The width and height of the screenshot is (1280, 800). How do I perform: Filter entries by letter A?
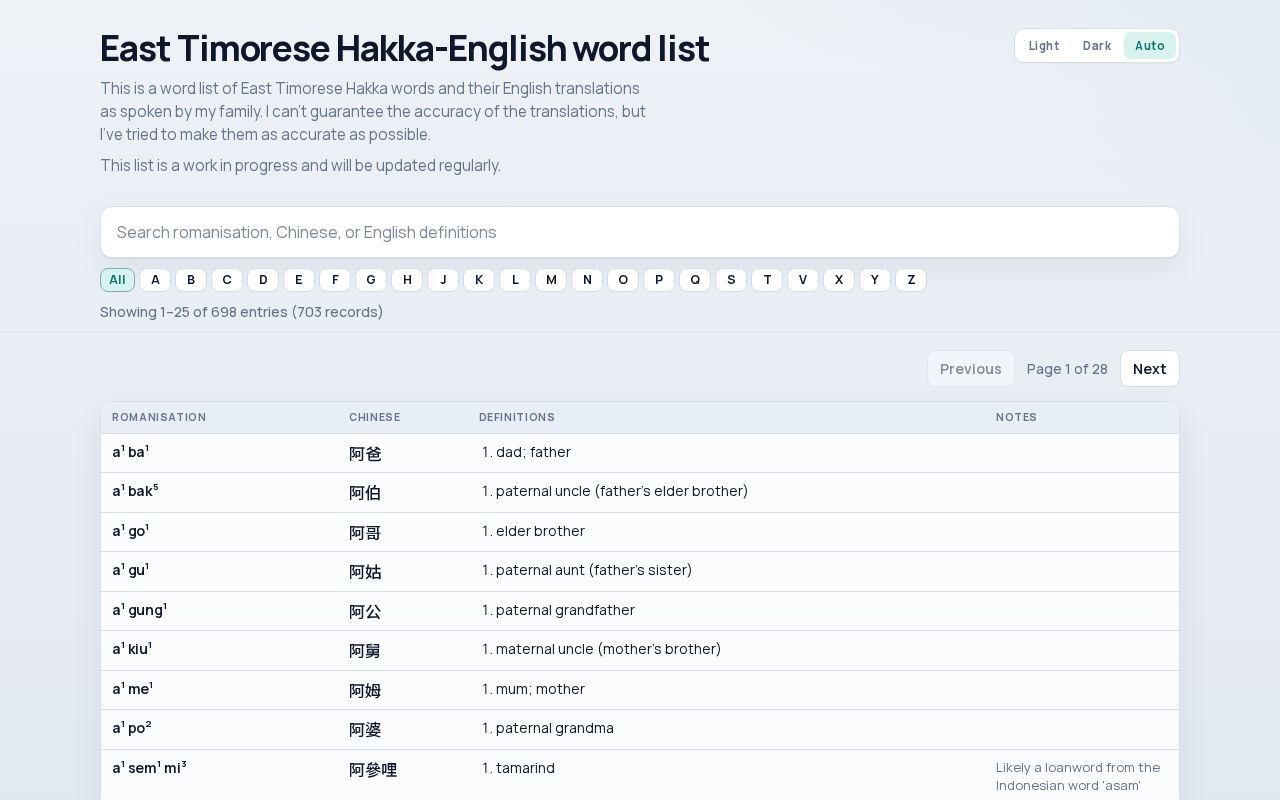pyautogui.click(x=155, y=280)
